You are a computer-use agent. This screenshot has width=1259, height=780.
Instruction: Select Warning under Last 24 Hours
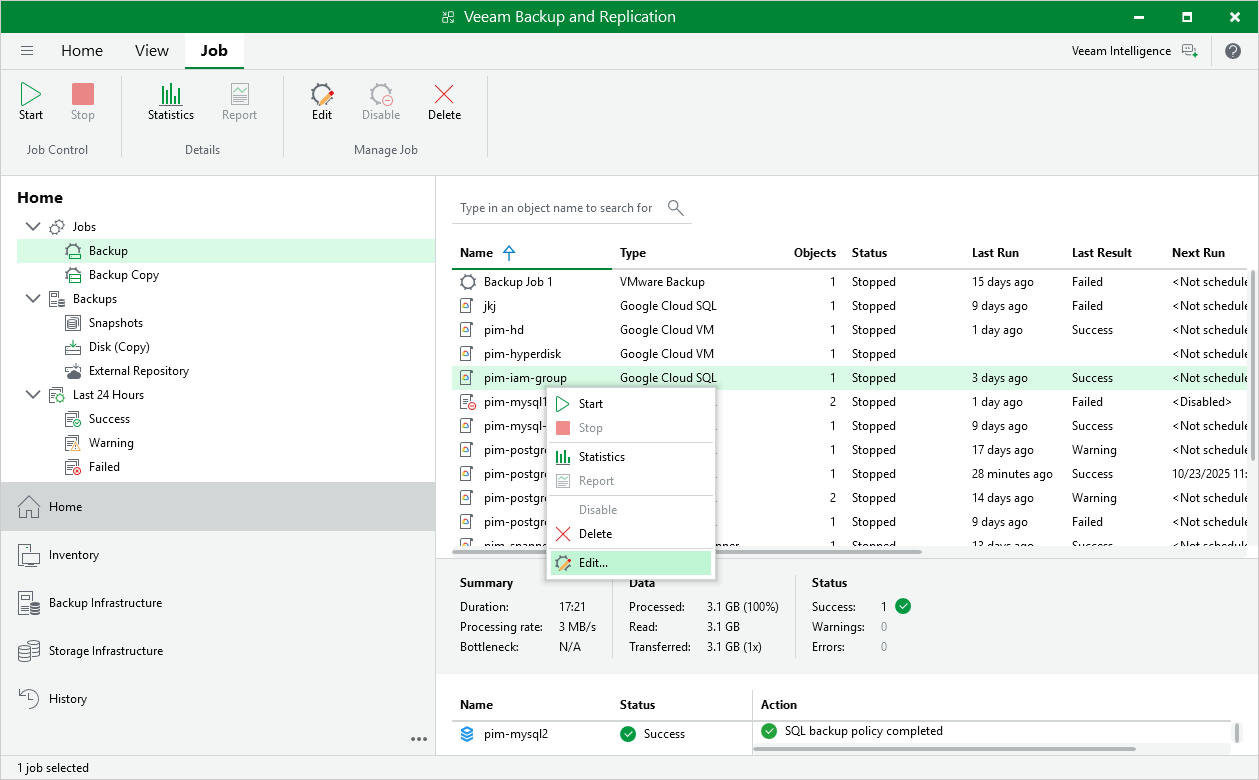111,443
